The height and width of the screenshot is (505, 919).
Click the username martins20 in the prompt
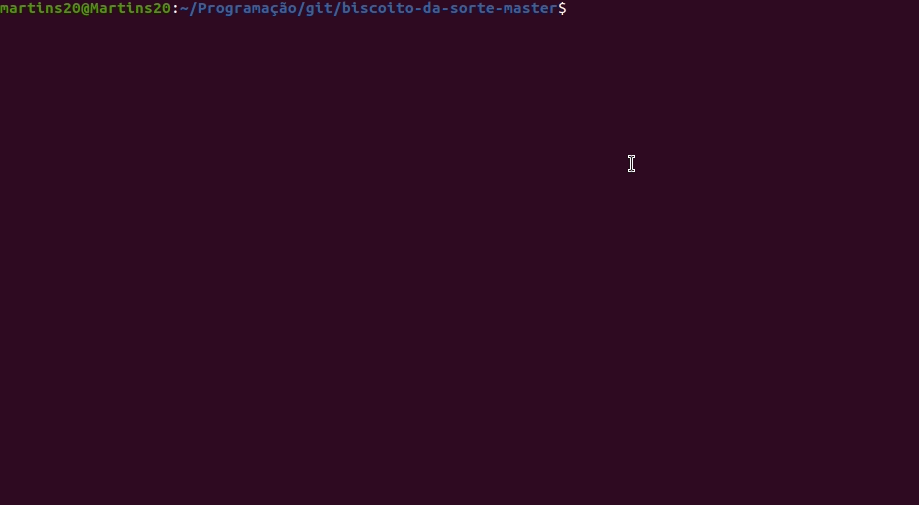pos(40,8)
